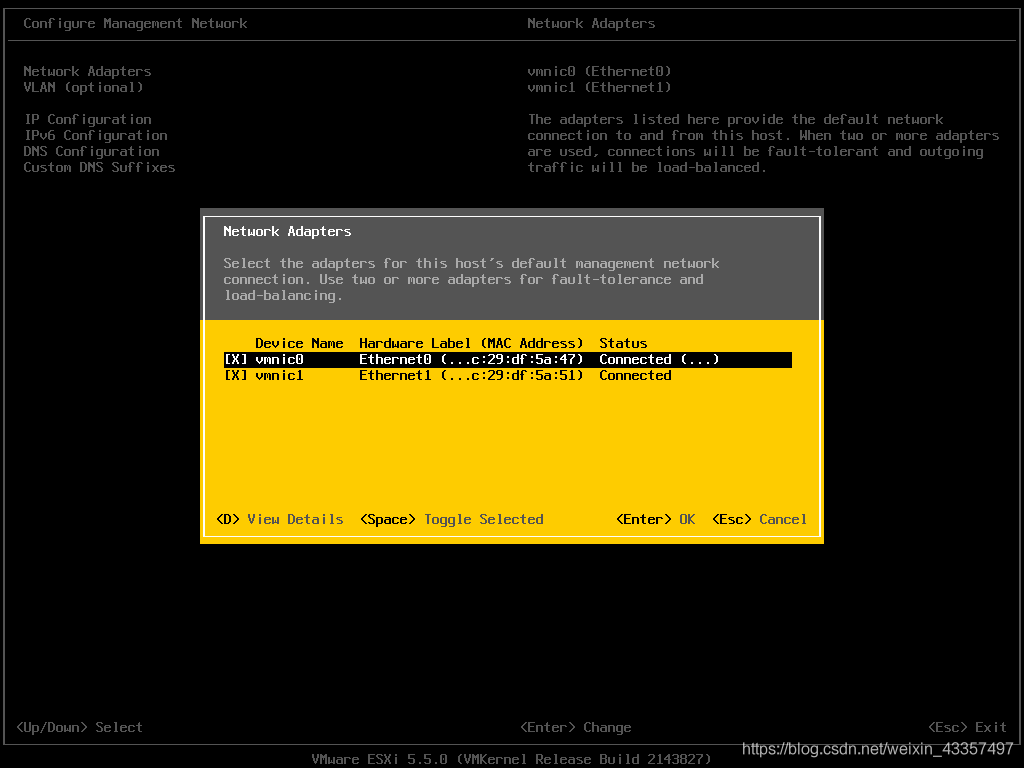Click <Up/Down> Select hint at bottom
The image size is (1024, 768).
pos(80,727)
